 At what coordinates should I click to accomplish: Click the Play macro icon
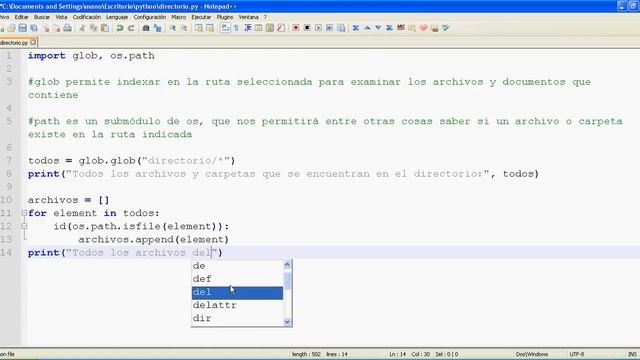pyautogui.click(x=318, y=28)
